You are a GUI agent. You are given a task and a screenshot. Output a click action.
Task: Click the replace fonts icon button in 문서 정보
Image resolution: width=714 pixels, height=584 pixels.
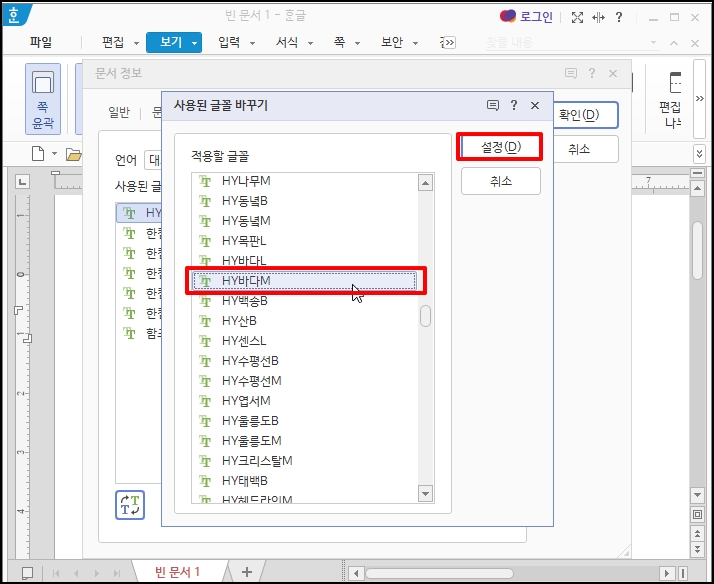[x=130, y=505]
